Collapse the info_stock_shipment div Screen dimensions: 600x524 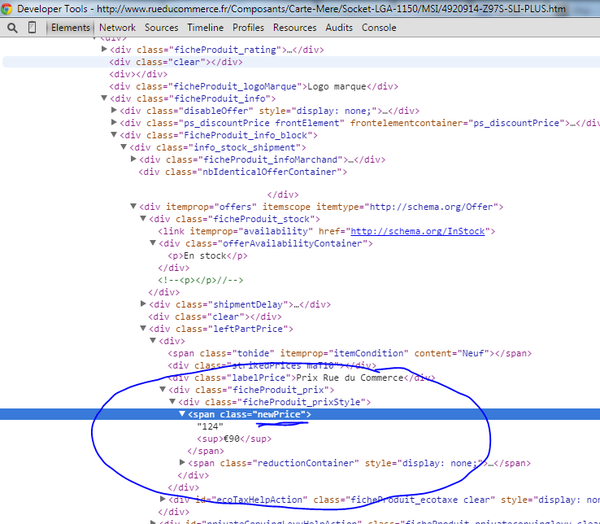coord(124,147)
